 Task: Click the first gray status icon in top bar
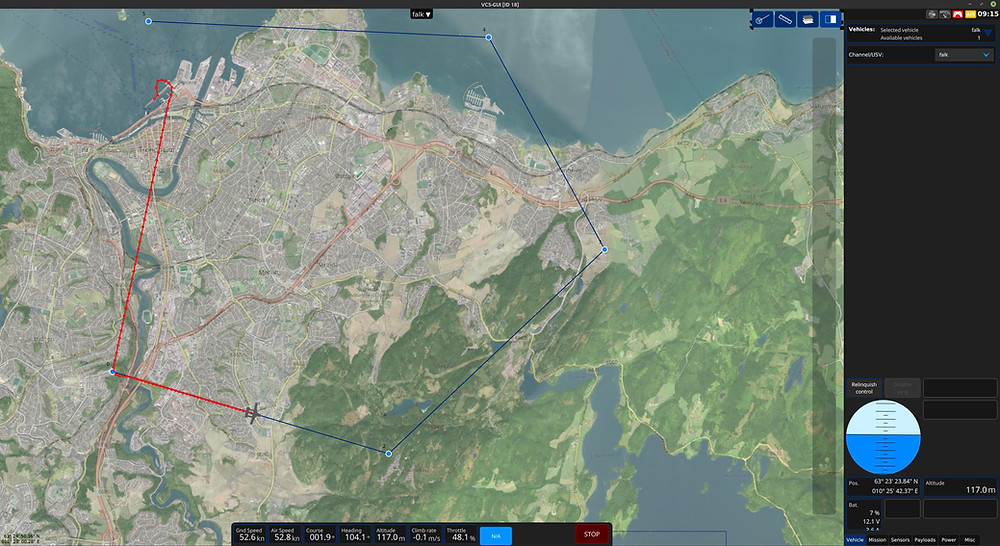(x=932, y=14)
